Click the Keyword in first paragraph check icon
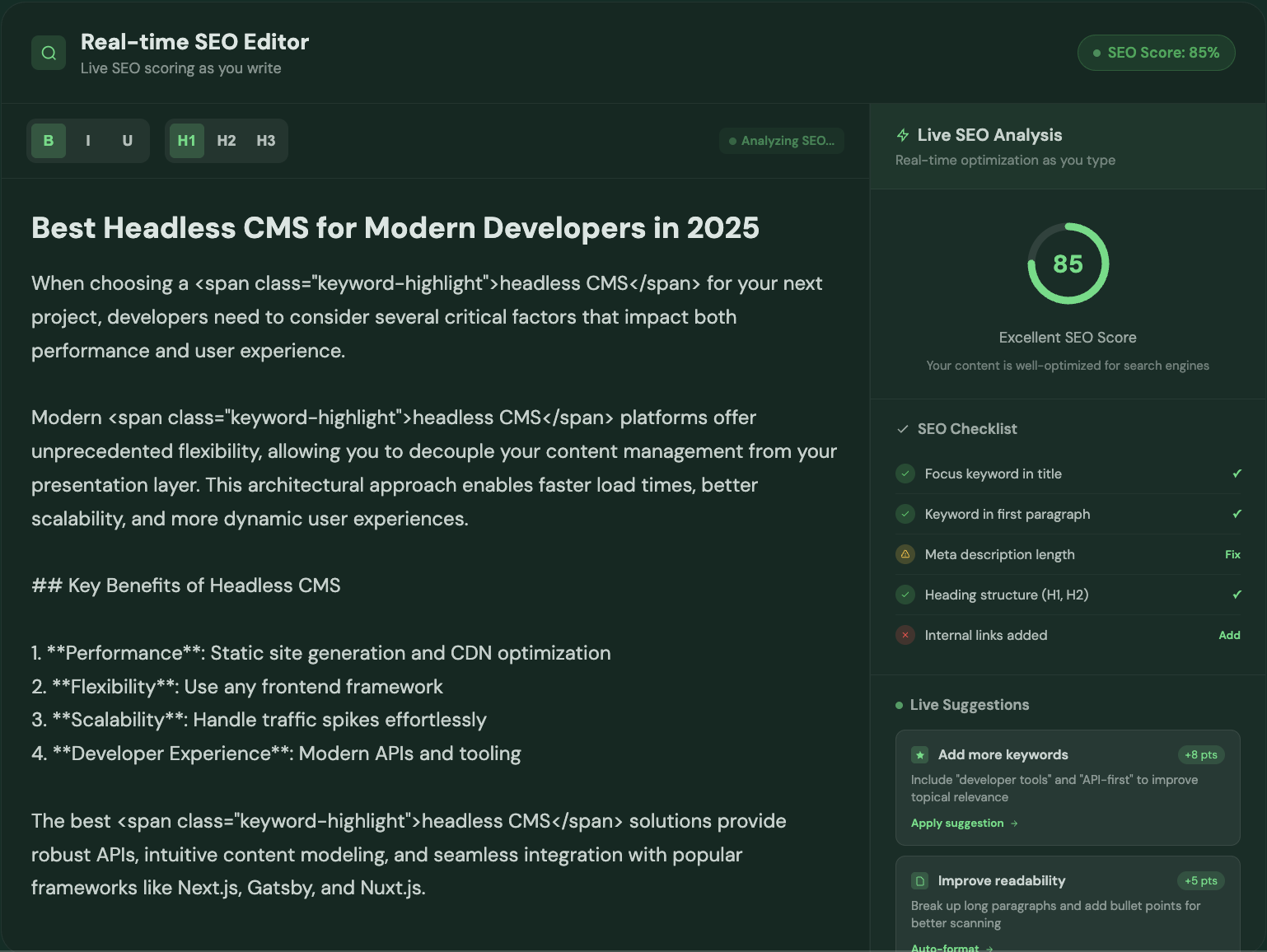1267x952 pixels. (905, 514)
